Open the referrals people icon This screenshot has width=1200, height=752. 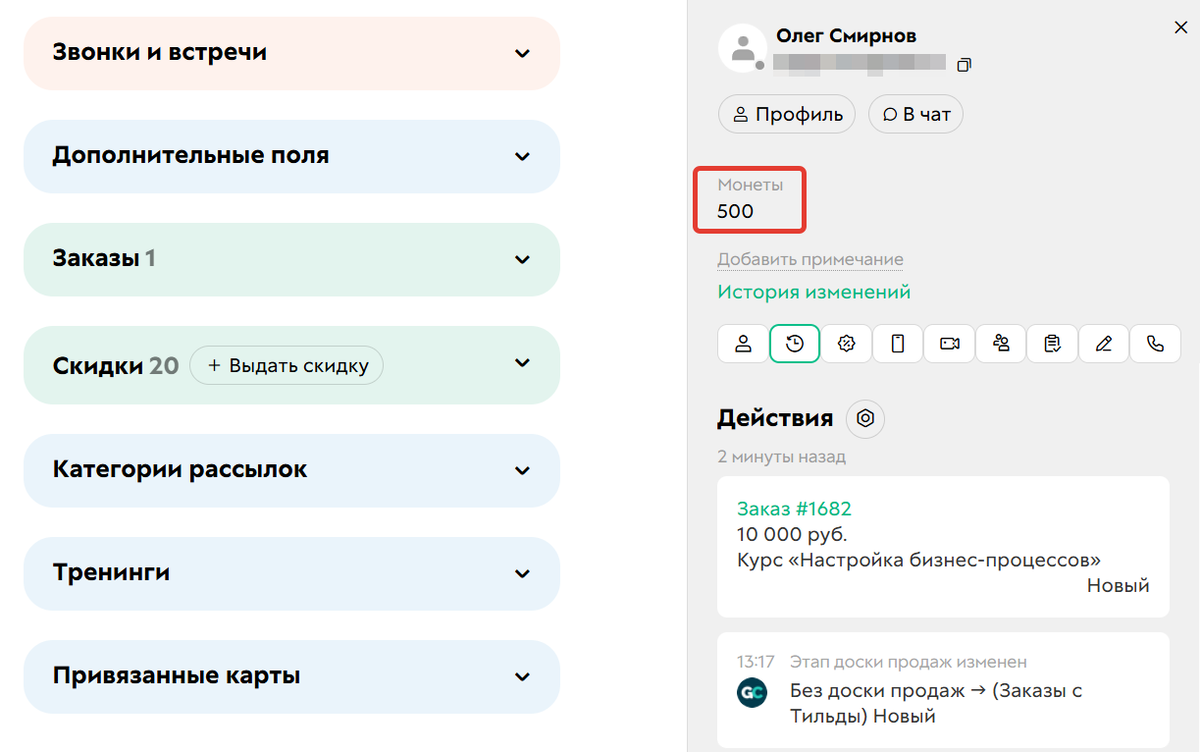(x=1001, y=343)
